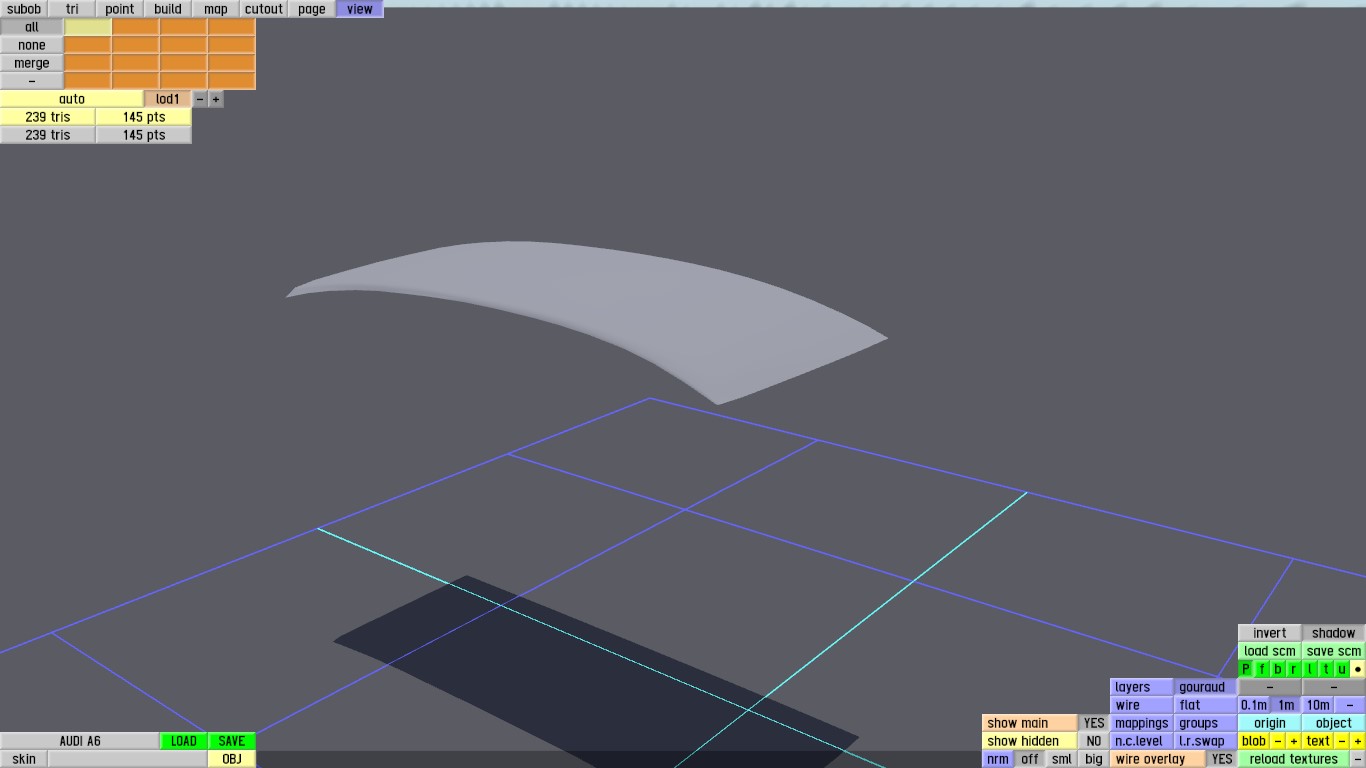Screen dimensions: 1366x768
Task: Select the view tab
Action: pyautogui.click(x=360, y=9)
